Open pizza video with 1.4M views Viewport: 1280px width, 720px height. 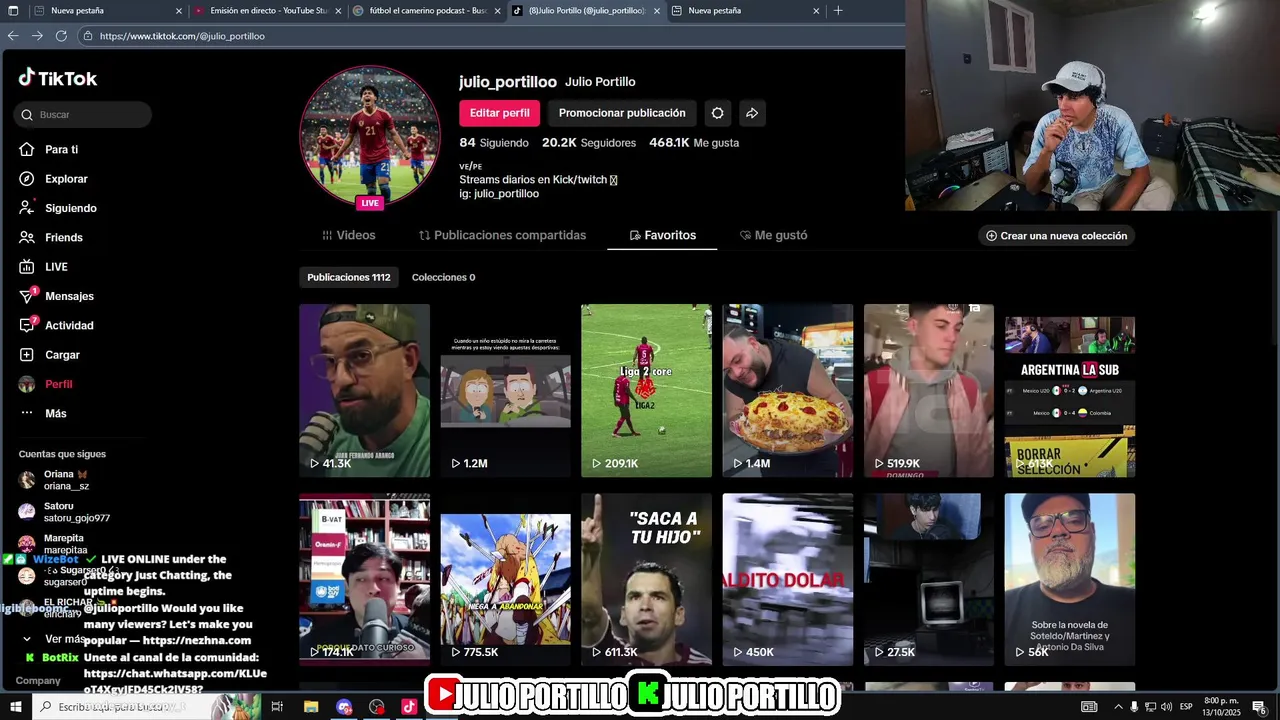tap(788, 390)
